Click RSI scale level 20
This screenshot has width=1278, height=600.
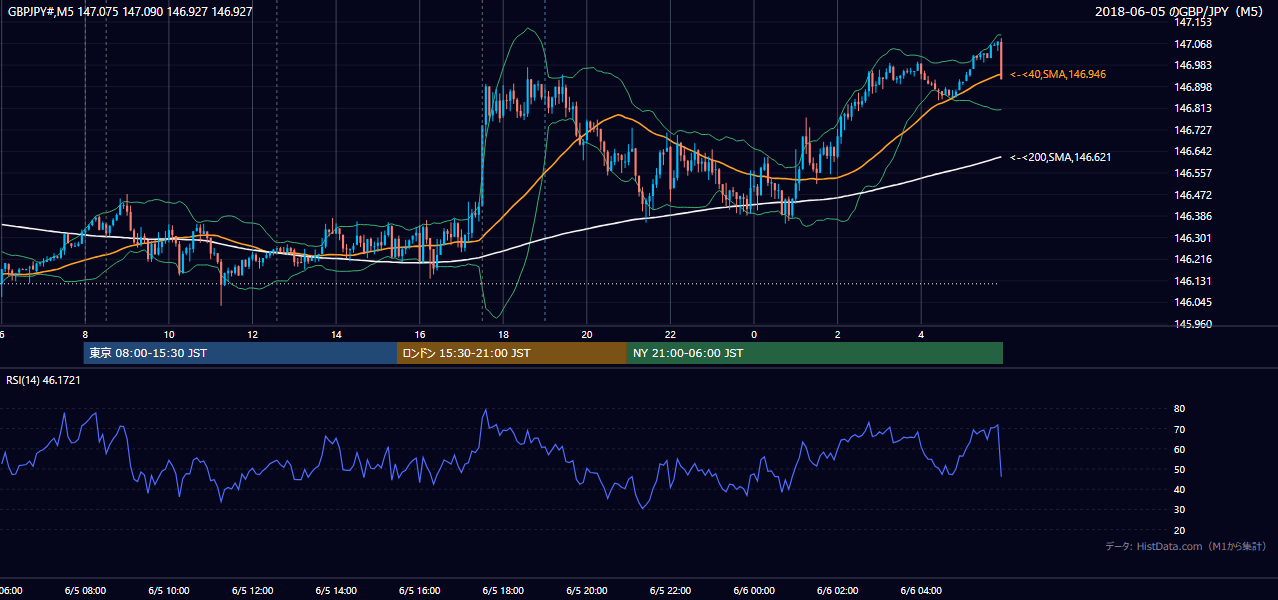pyautogui.click(x=1179, y=530)
